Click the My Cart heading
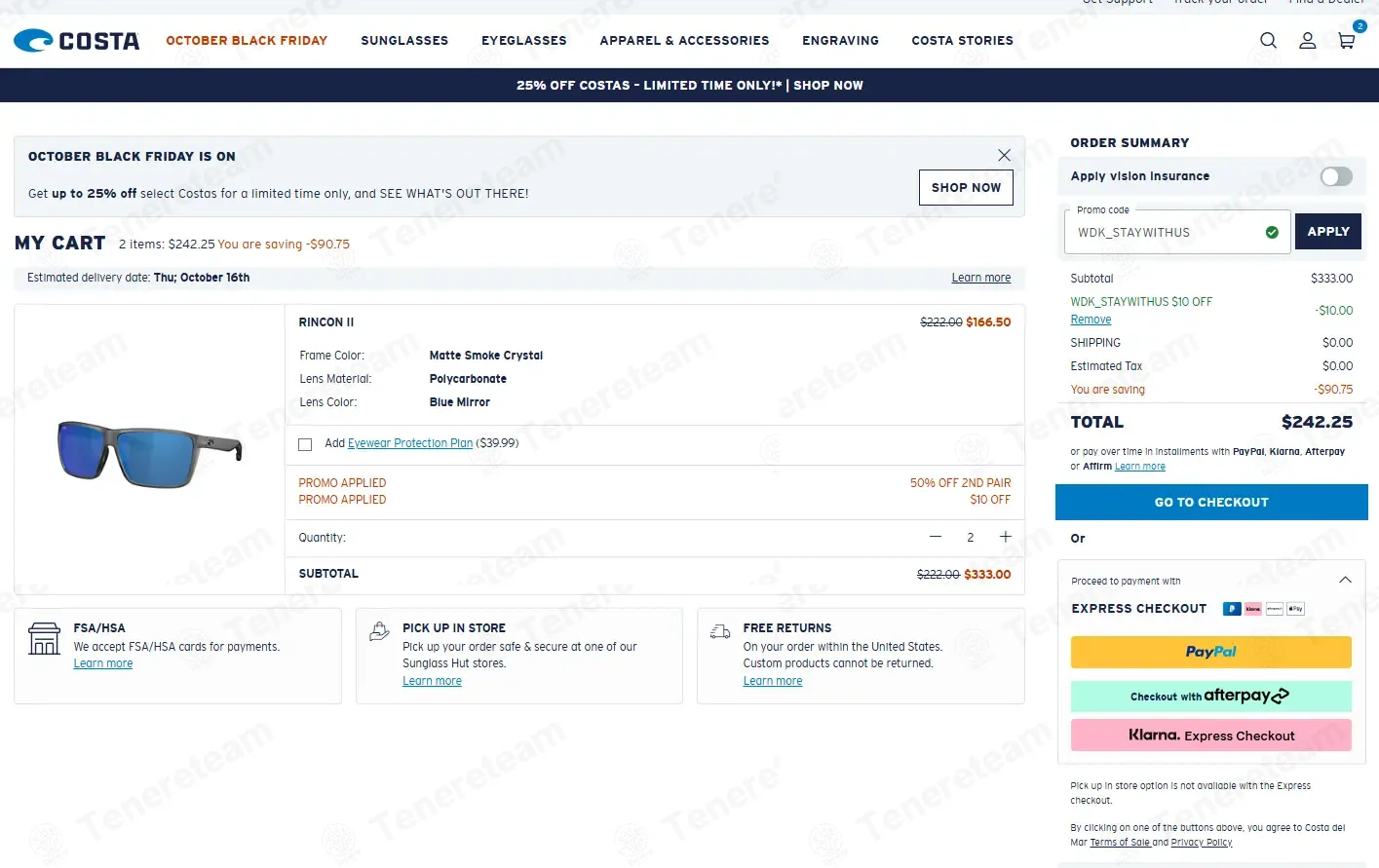1379x868 pixels. tap(60, 244)
